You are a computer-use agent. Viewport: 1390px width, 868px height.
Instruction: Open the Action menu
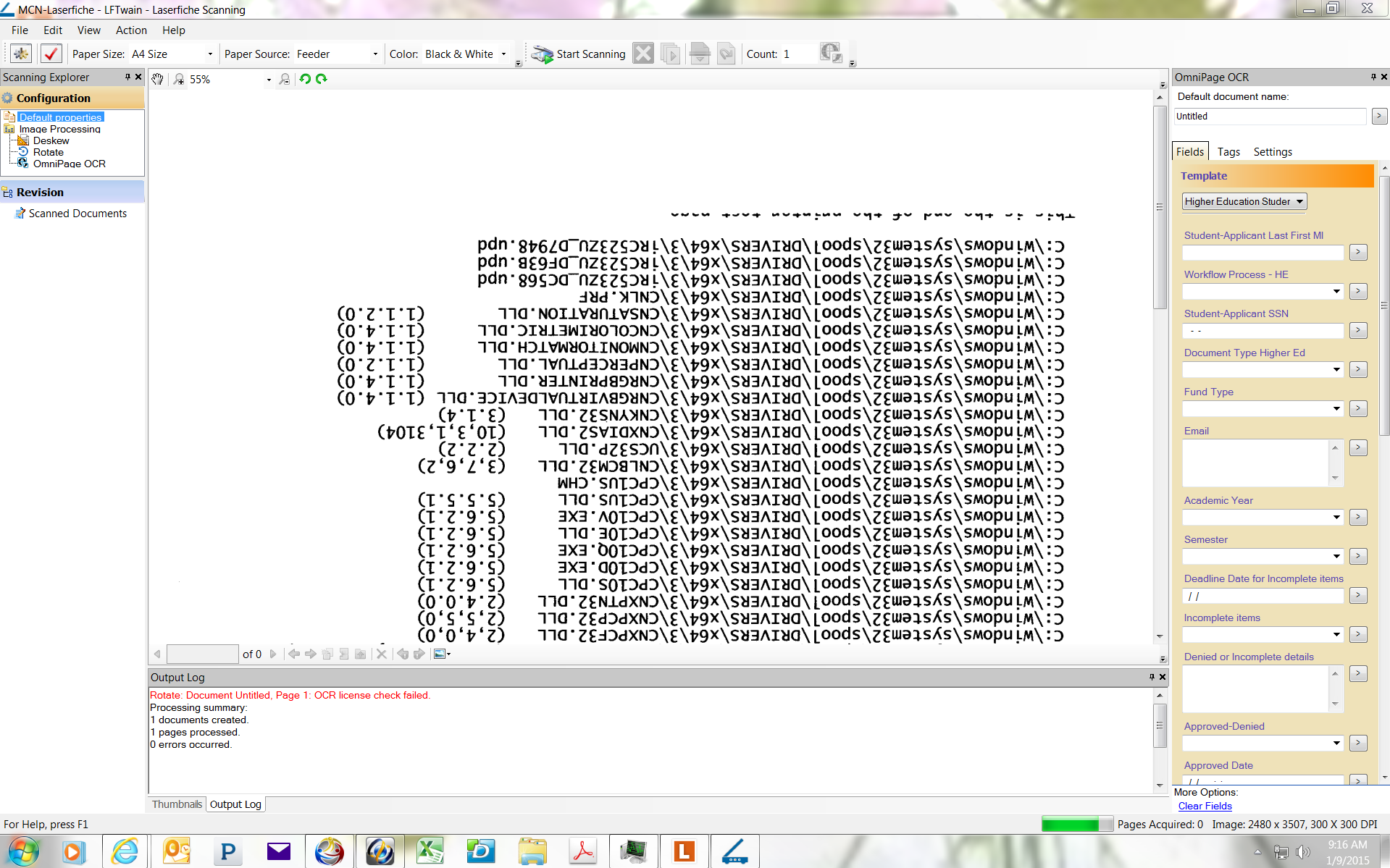(x=131, y=30)
